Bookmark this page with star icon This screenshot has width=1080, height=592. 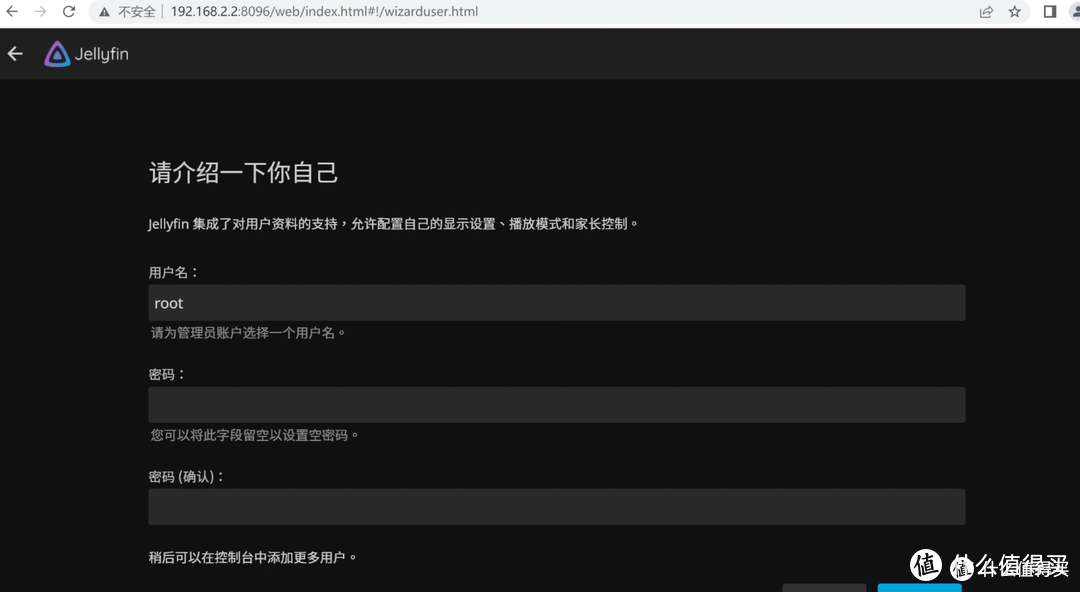(x=1015, y=12)
